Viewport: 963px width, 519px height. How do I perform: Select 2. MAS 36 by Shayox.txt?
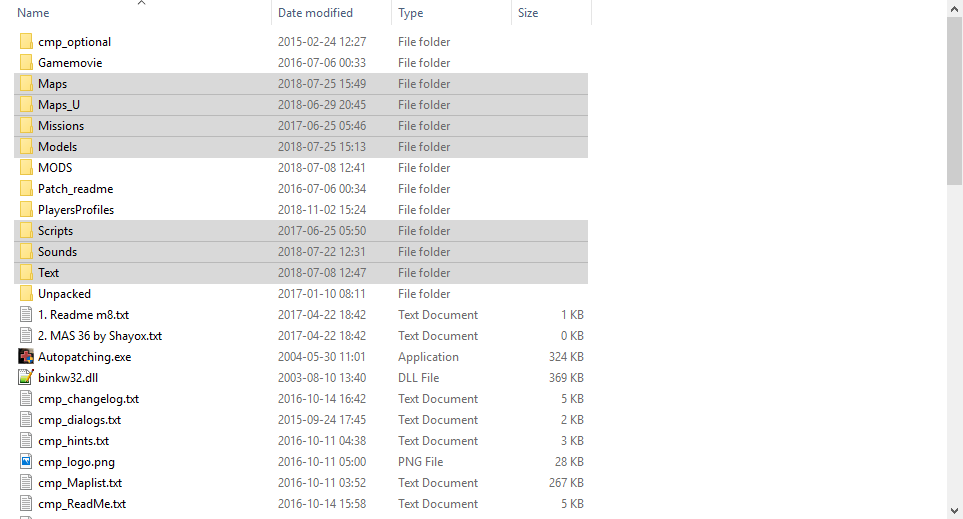[x=100, y=336]
